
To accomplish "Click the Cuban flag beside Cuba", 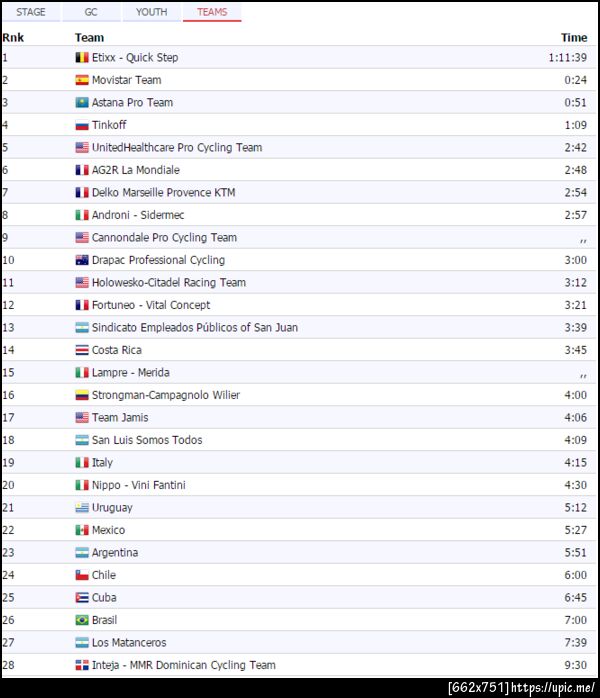I will coord(82,598).
